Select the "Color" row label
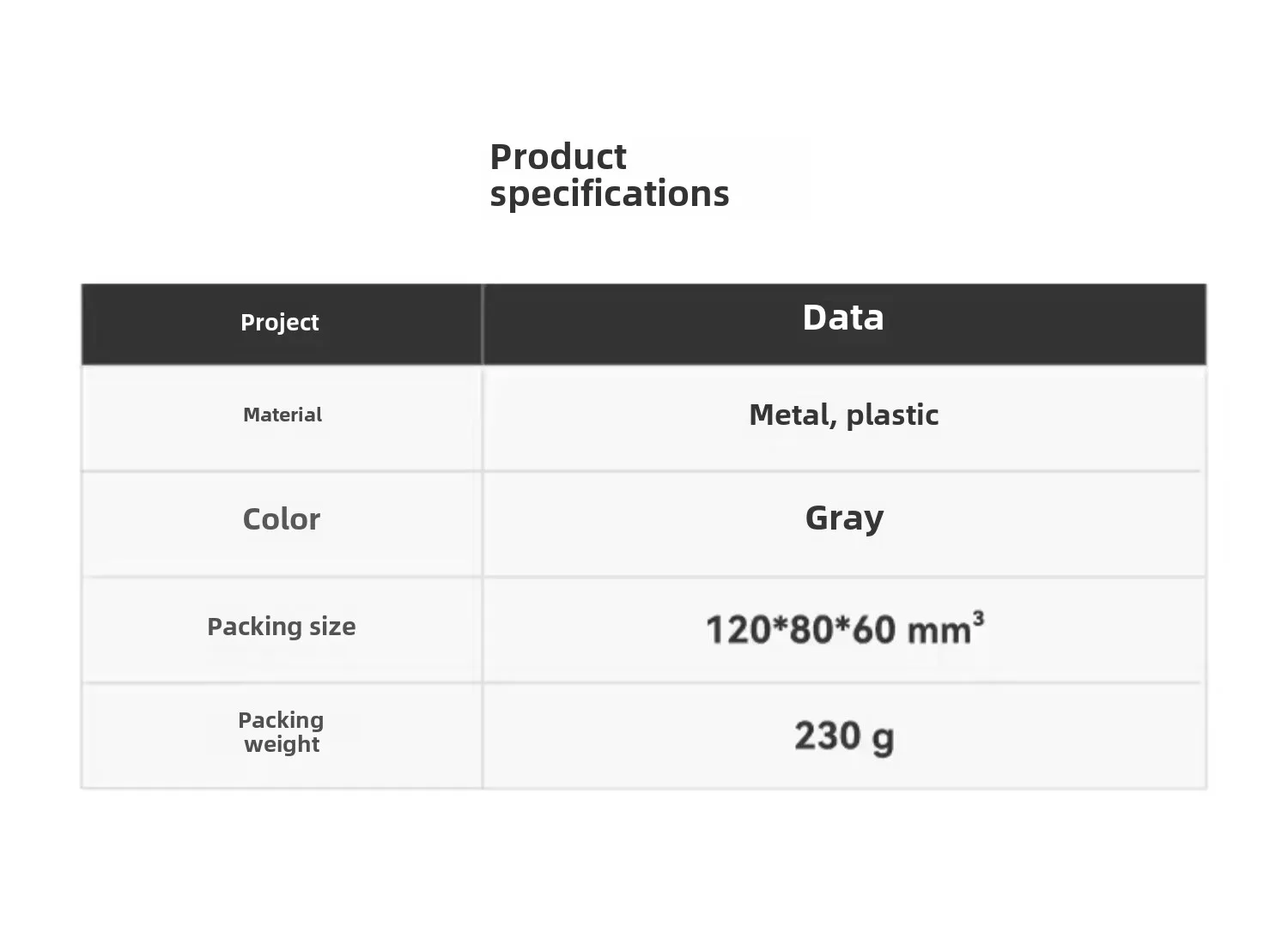 (282, 519)
